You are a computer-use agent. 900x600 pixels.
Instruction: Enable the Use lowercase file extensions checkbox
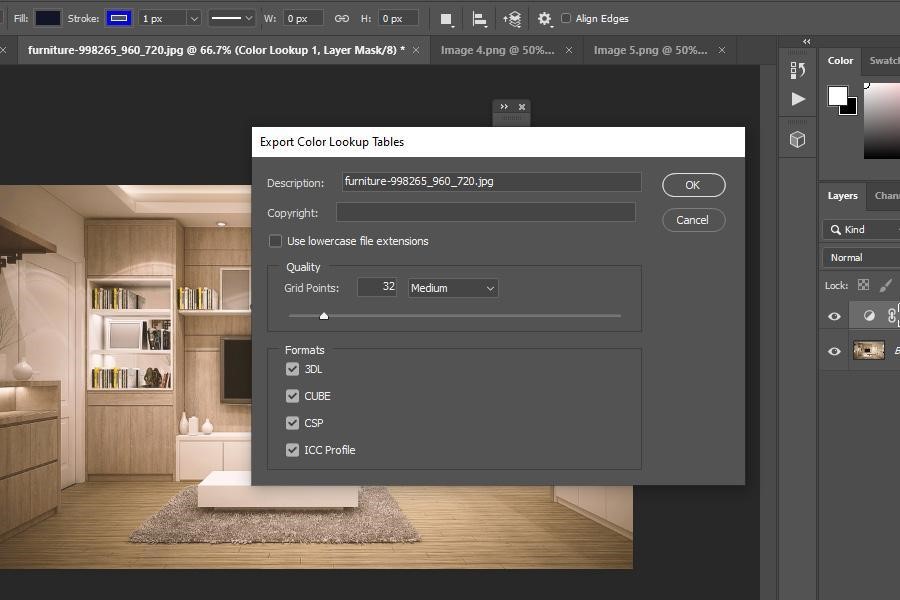[x=275, y=241]
